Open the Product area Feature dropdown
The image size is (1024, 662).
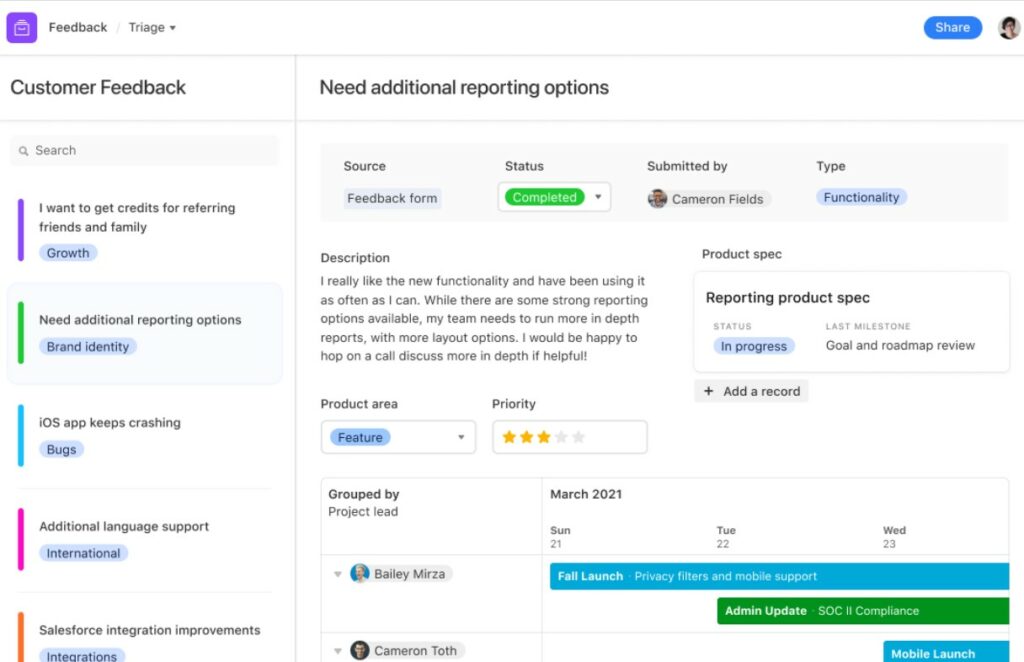point(398,437)
